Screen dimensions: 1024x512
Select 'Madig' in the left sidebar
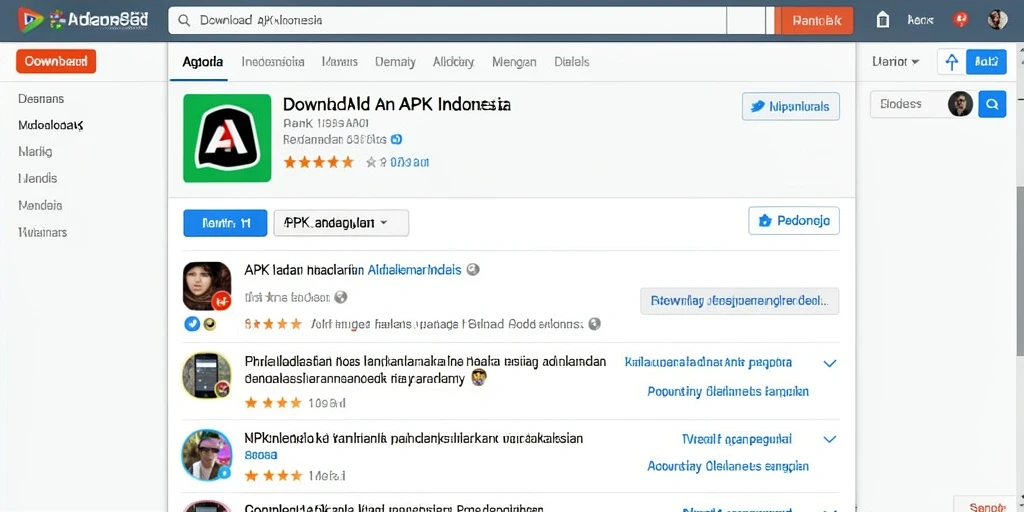click(35, 152)
